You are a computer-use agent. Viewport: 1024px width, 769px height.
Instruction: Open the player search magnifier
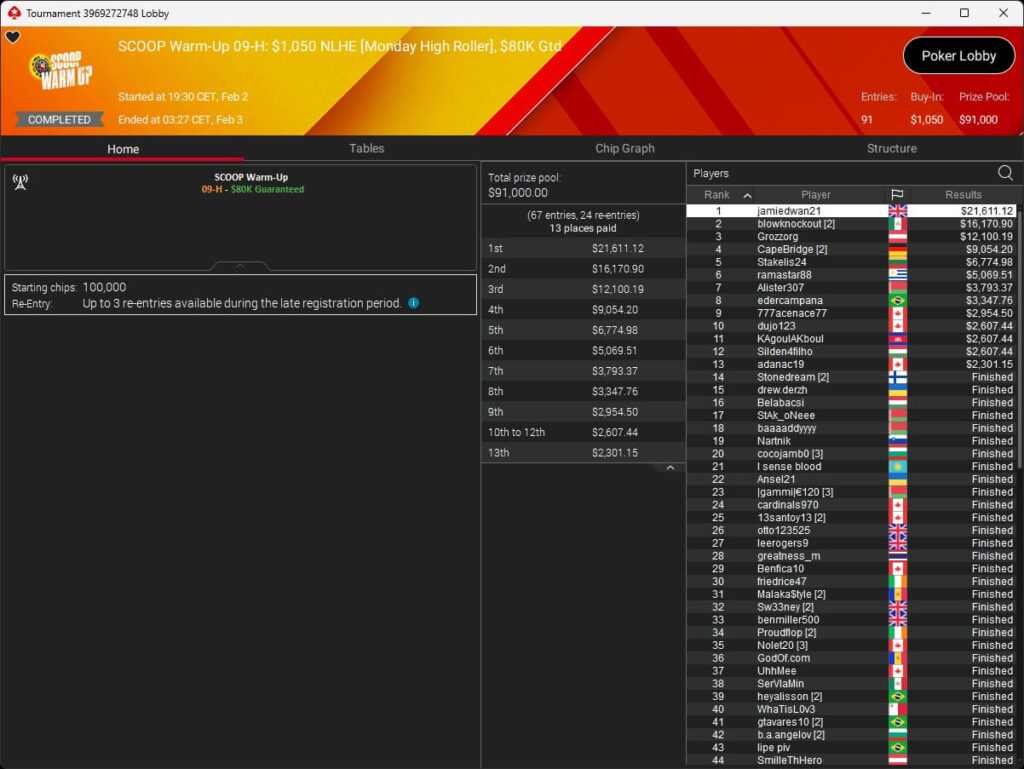point(1004,173)
